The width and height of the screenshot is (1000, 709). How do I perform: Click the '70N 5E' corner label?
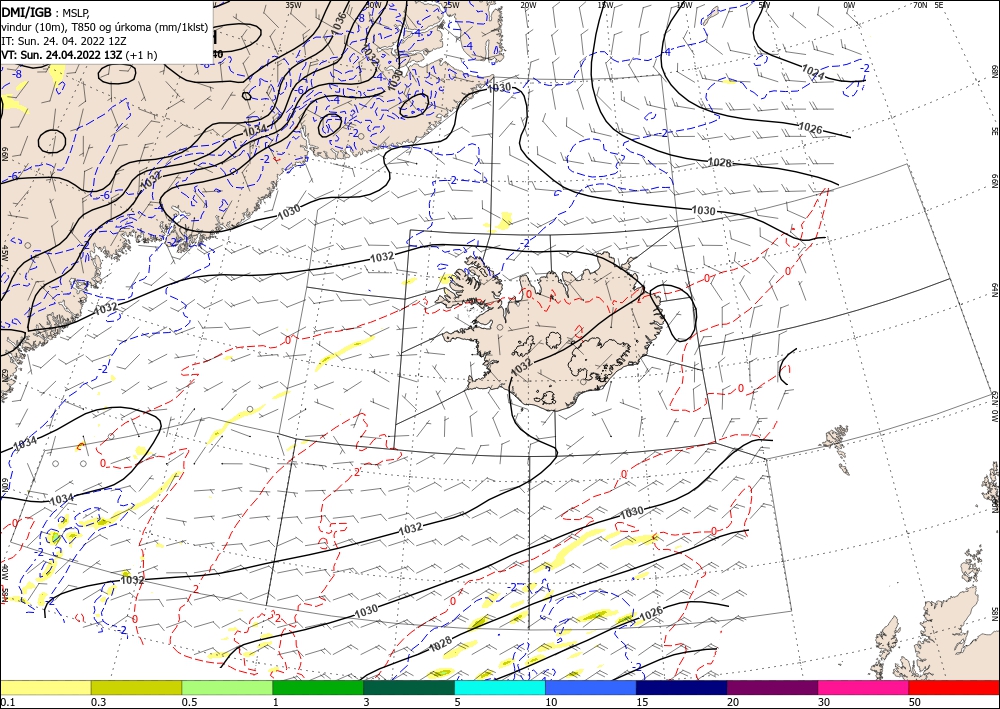(928, 4)
